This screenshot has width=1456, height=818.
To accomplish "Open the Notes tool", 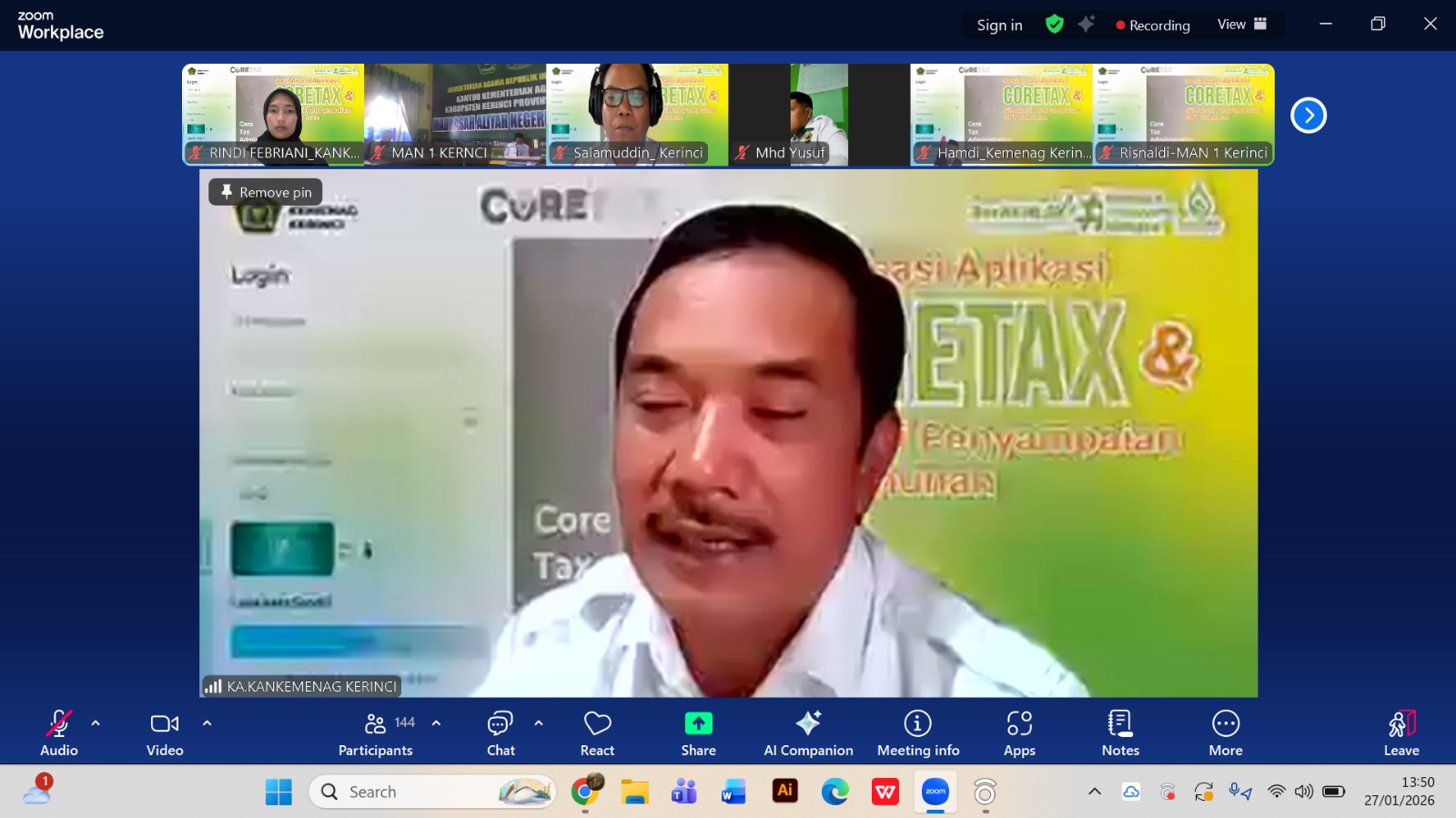I will click(x=1120, y=733).
